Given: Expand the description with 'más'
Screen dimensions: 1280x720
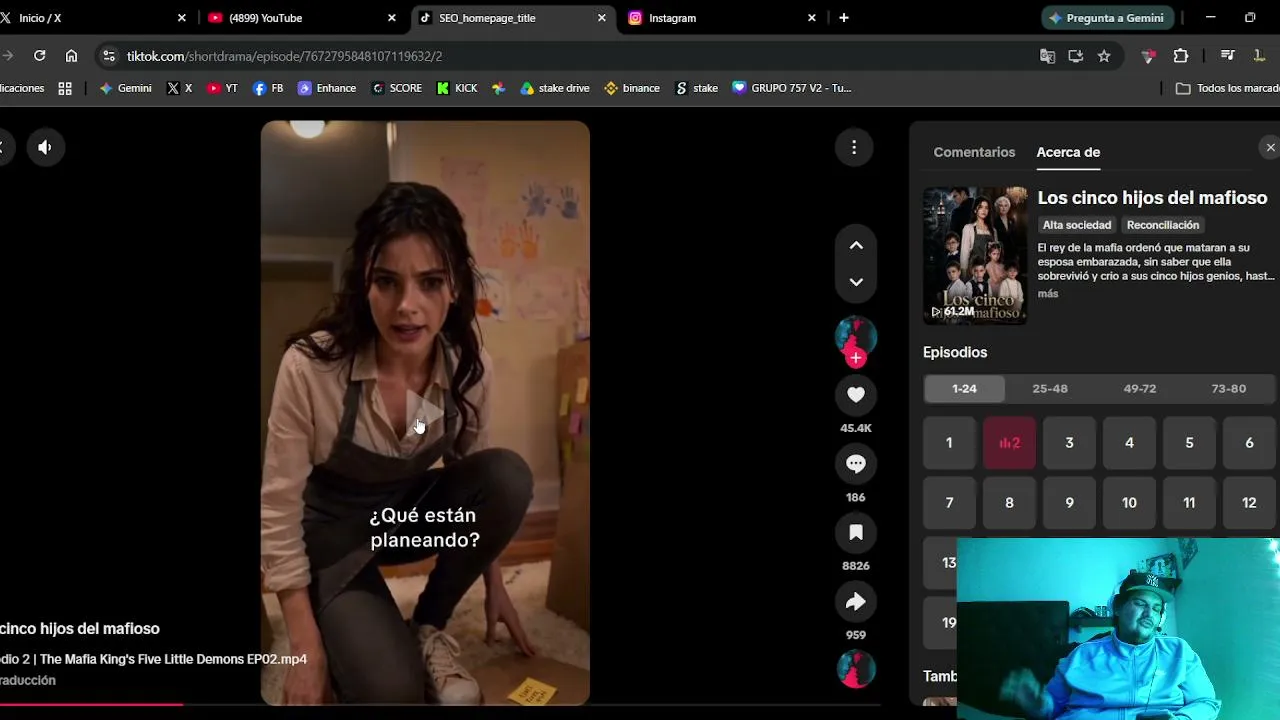Looking at the screenshot, I should click(1048, 294).
